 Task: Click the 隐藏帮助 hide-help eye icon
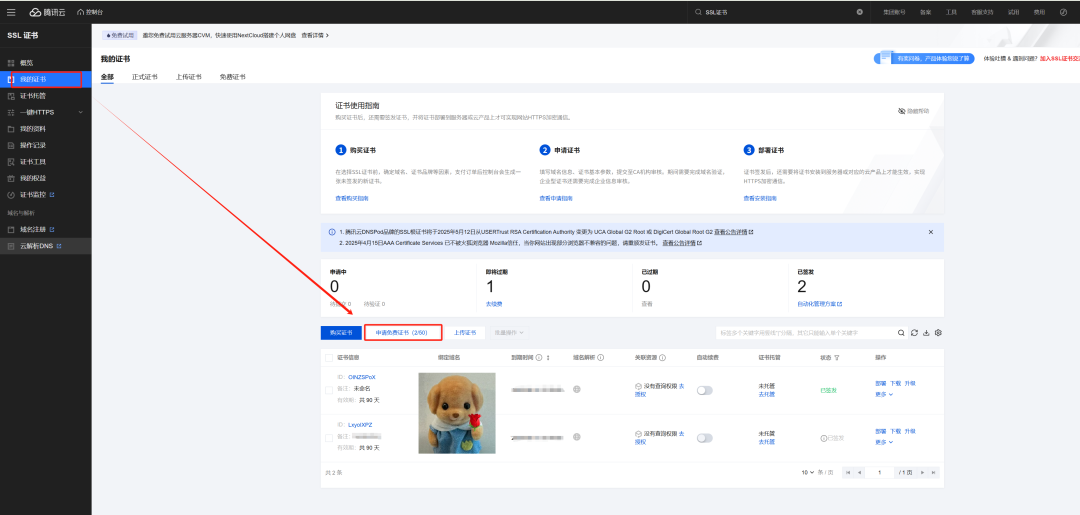pyautogui.click(x=901, y=110)
